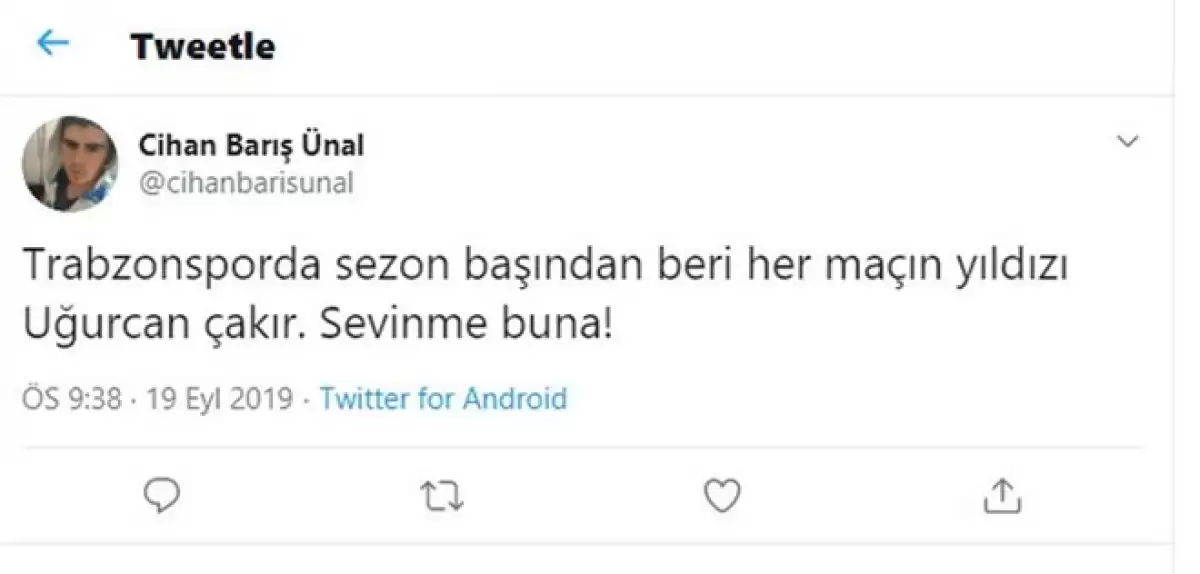Click the Twitter for Android source link

click(x=443, y=399)
